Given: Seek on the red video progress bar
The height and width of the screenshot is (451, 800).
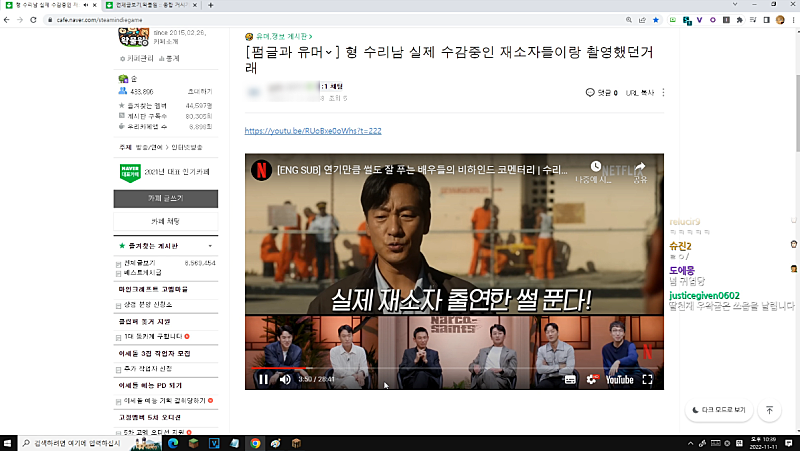Looking at the screenshot, I should (454, 368).
